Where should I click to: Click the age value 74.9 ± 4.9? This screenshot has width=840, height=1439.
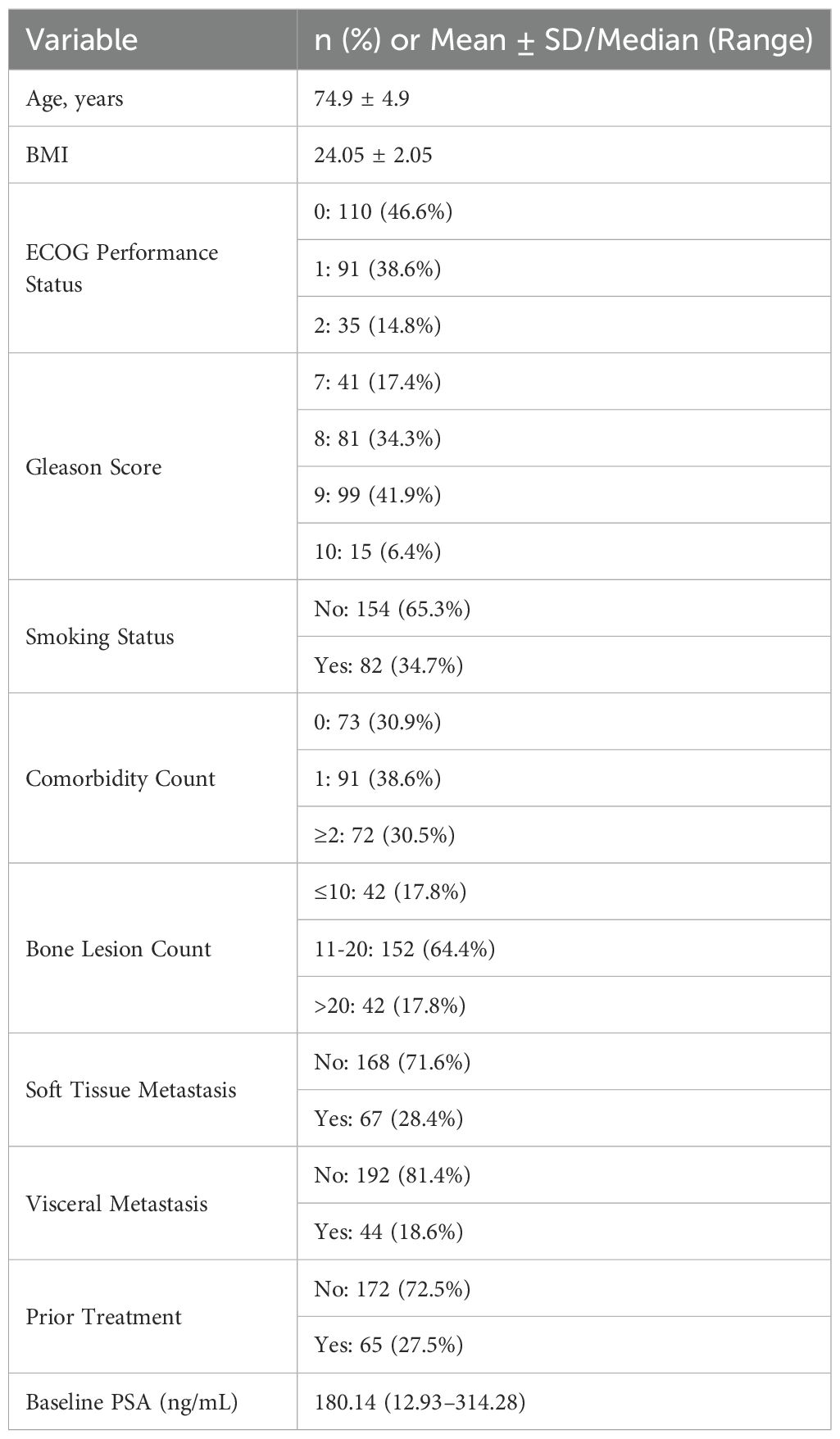coord(361,99)
